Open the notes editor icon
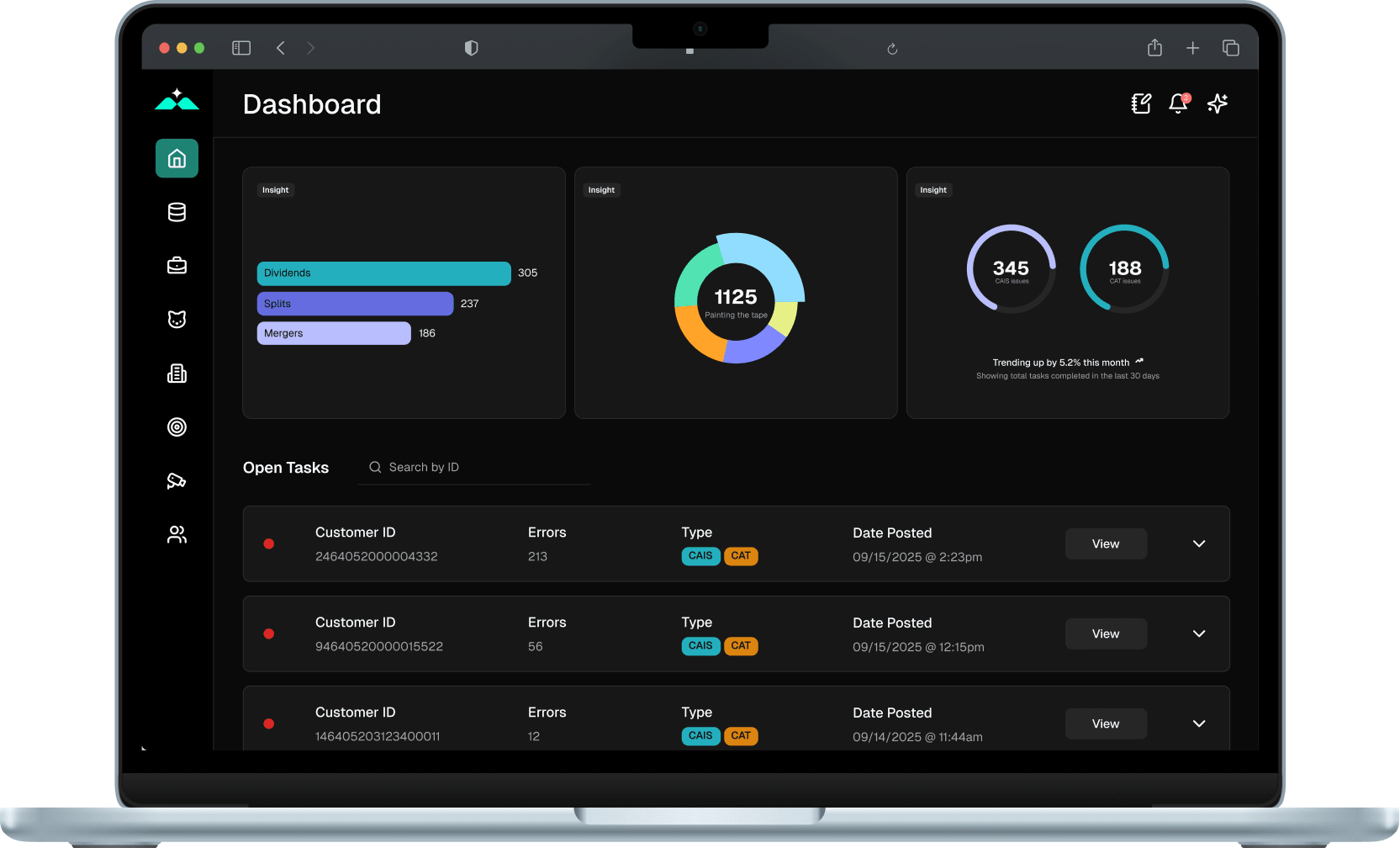Screen dimensions: 1400x848 coord(1140,103)
